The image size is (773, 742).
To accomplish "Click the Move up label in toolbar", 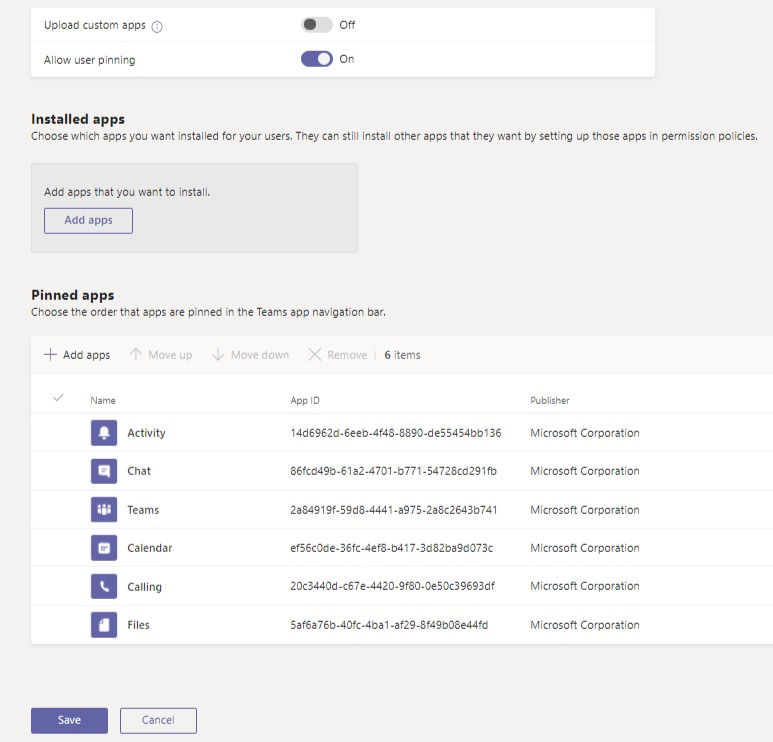I will 170,355.
